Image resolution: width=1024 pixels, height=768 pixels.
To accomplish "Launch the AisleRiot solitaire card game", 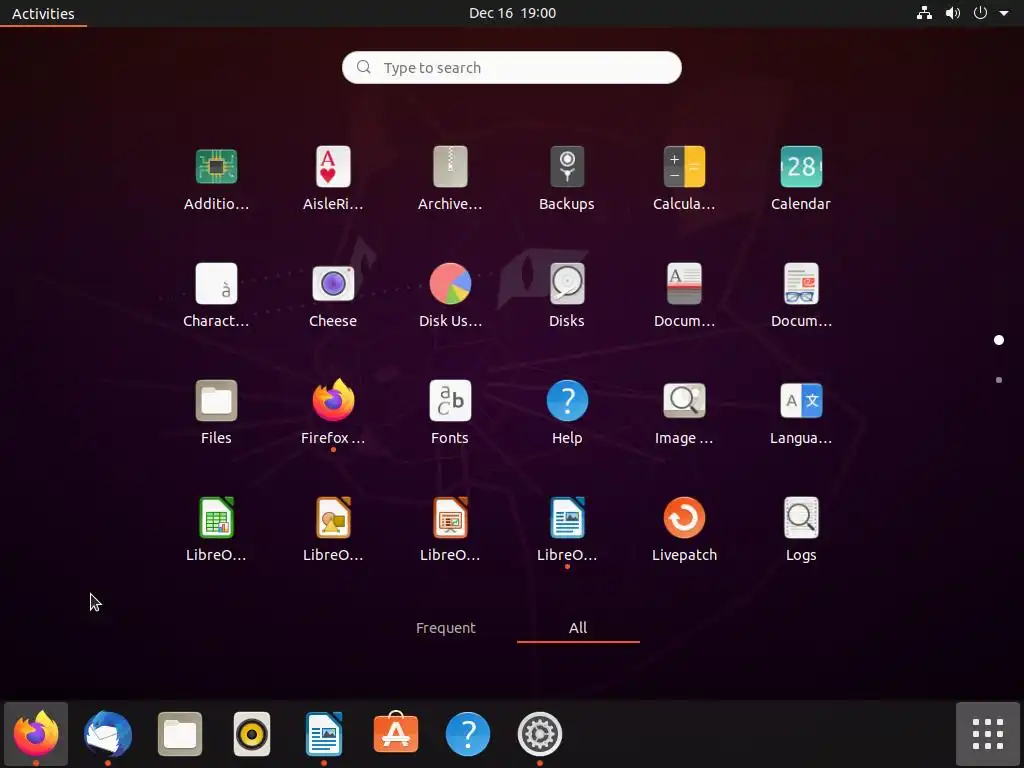I will click(x=333, y=167).
